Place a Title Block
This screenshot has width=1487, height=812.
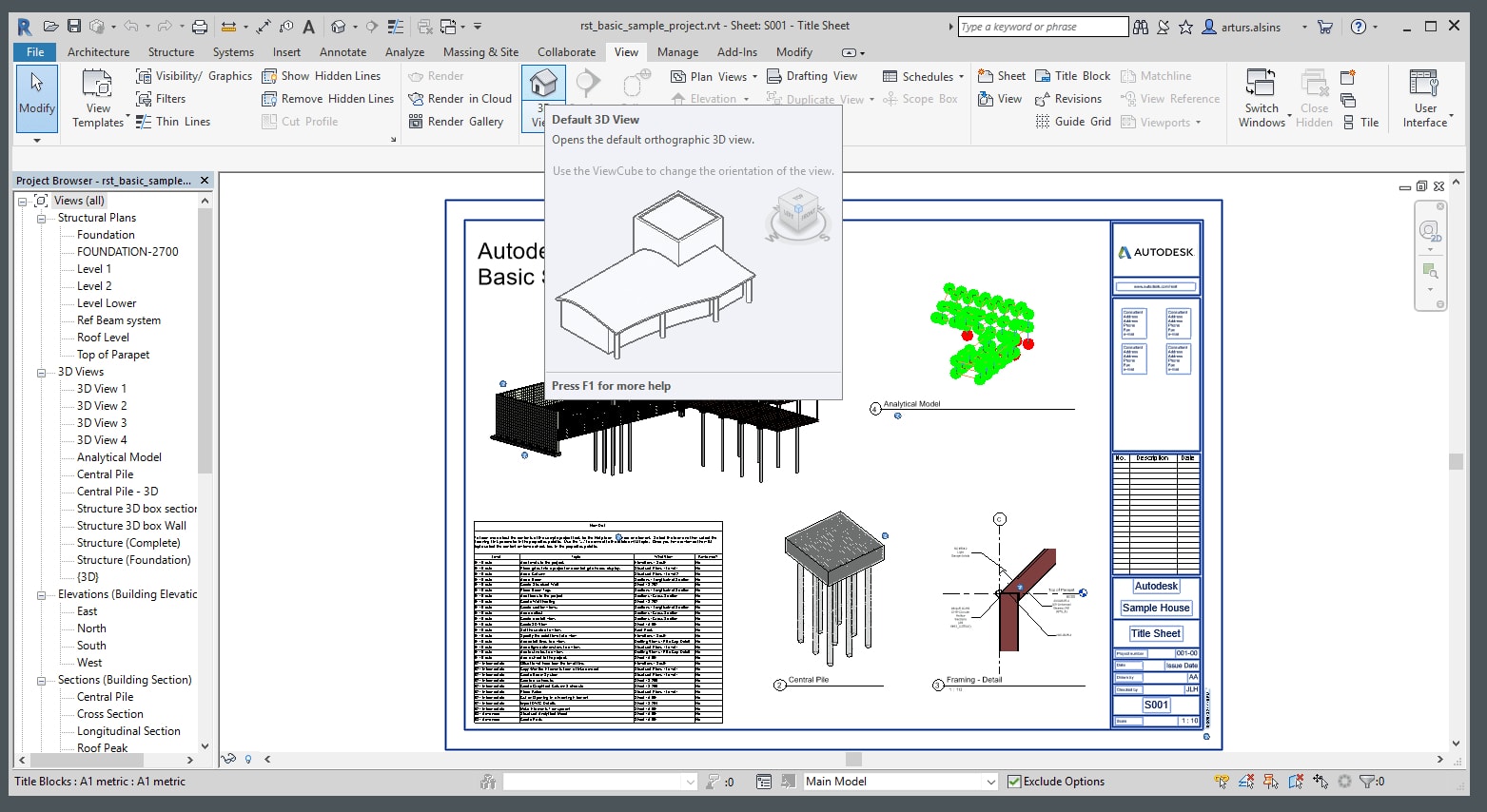1072,76
